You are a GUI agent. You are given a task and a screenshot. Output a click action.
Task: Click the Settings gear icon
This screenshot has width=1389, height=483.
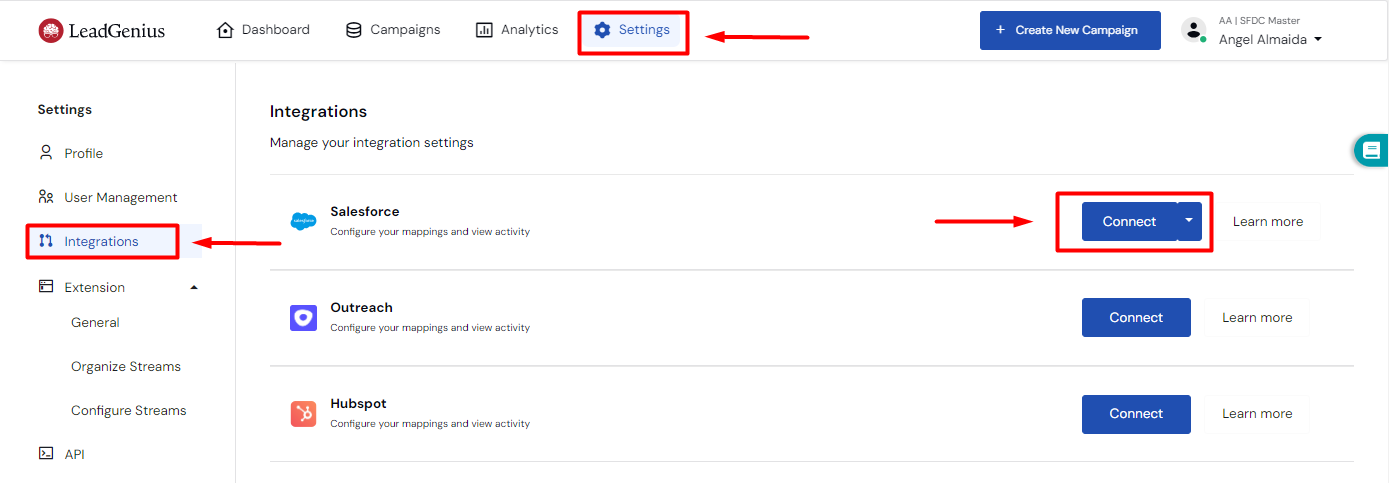click(x=602, y=30)
